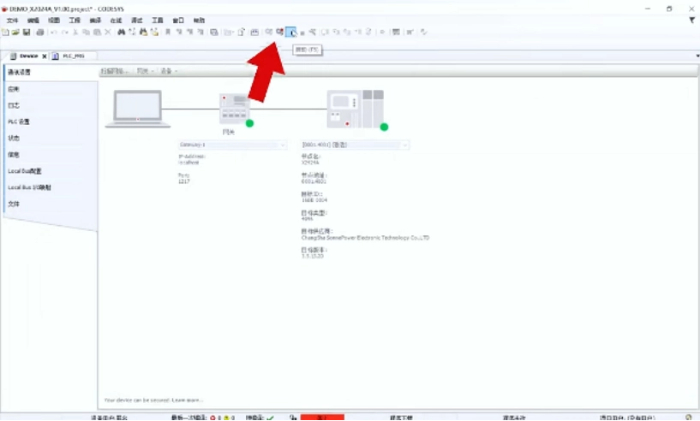The height and width of the screenshot is (421, 700).
Task: Expand the Scan Network dropdown button
Action: (x=116, y=72)
